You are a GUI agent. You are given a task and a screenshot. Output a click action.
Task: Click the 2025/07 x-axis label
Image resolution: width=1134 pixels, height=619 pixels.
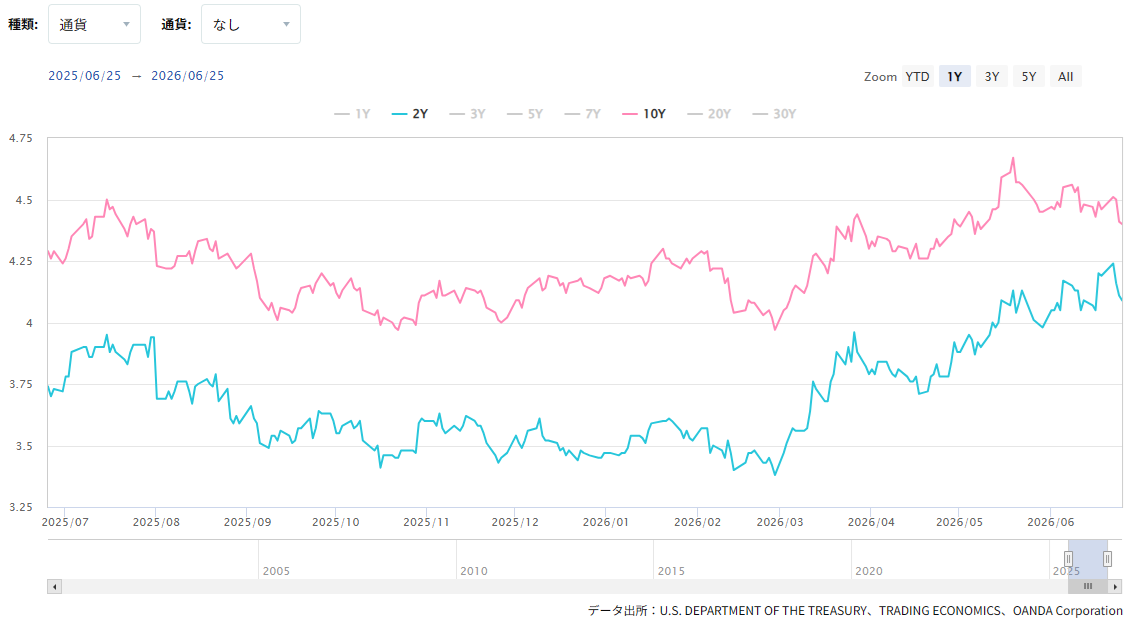click(65, 522)
